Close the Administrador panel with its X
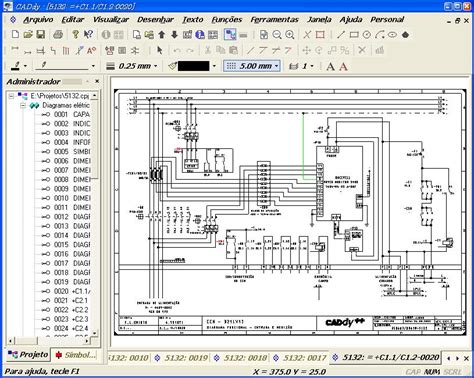The image size is (474, 378). tap(97, 81)
